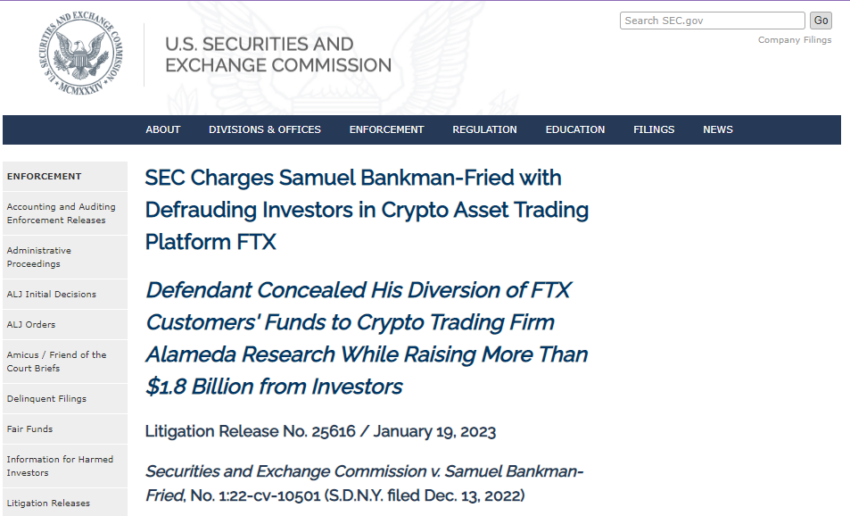This screenshot has width=850, height=516.
Task: Open Fair Funds sidebar link
Action: pos(30,429)
